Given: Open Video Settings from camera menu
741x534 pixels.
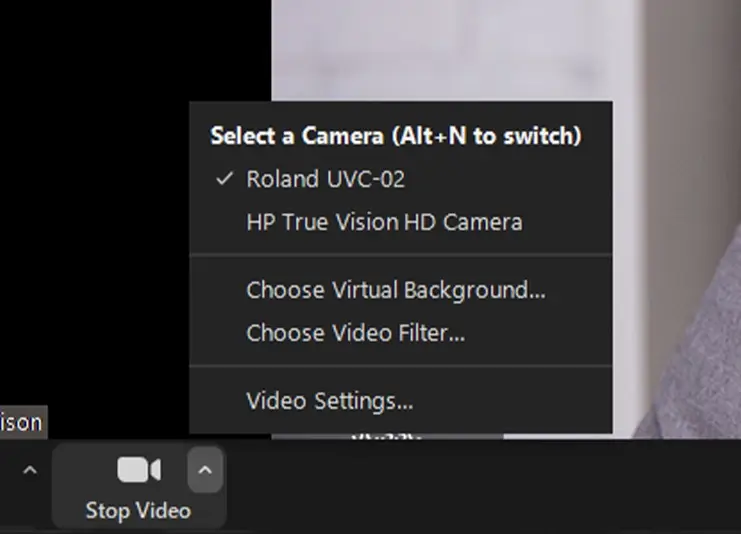Looking at the screenshot, I should click(329, 401).
